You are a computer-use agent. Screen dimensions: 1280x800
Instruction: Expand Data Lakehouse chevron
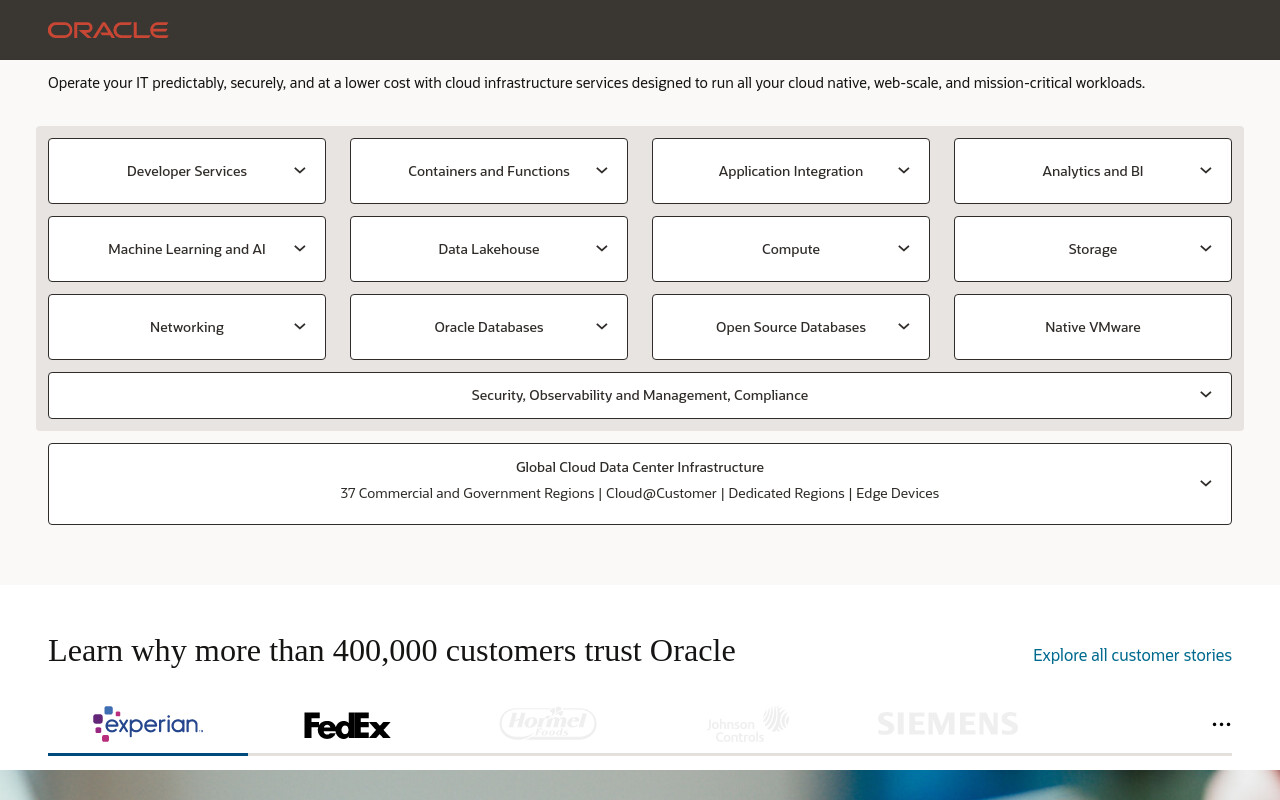tap(602, 249)
